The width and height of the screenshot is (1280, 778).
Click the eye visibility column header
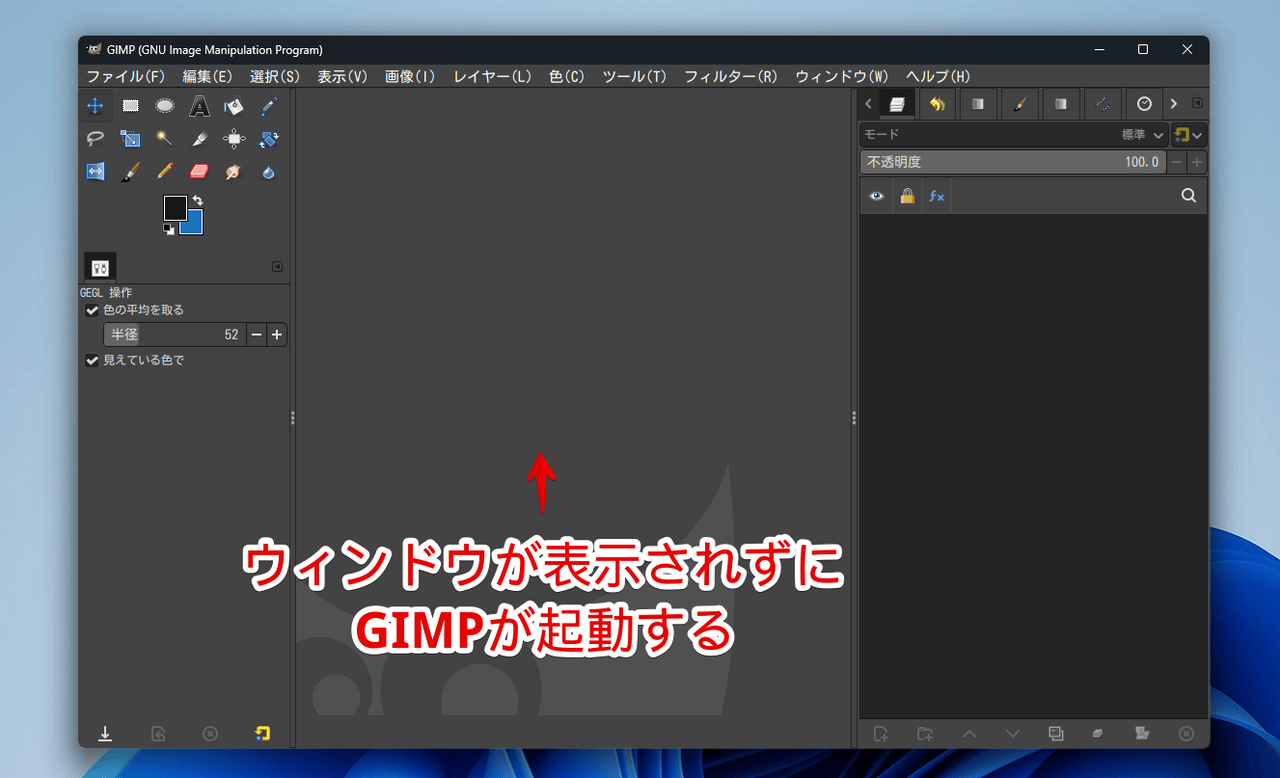click(x=877, y=196)
